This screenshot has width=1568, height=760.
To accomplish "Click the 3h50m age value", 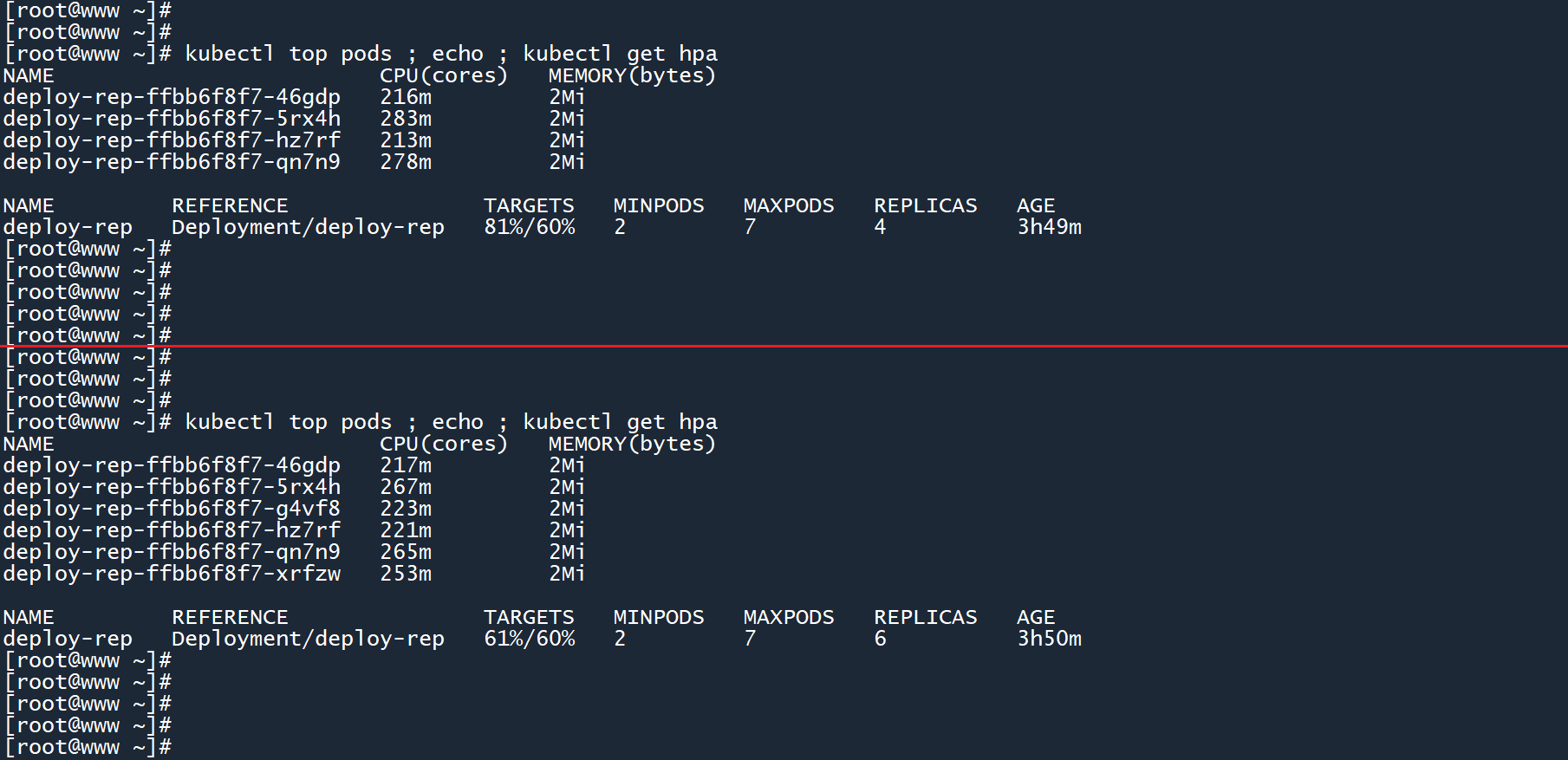I will (1049, 639).
